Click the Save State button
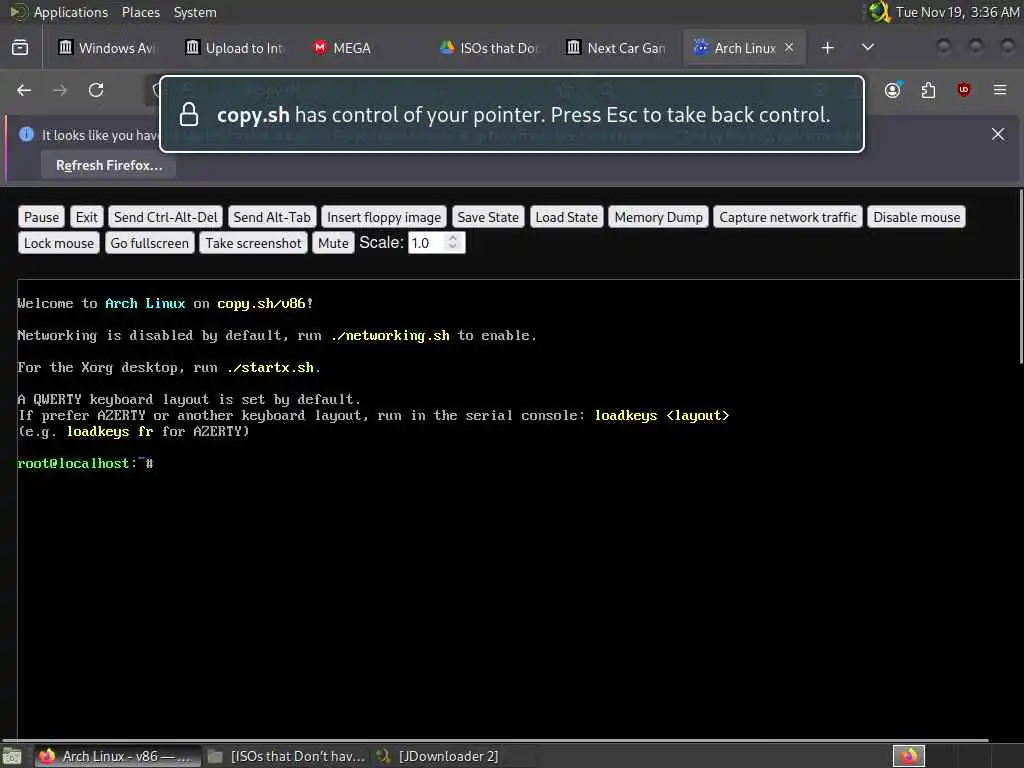 pos(488,217)
